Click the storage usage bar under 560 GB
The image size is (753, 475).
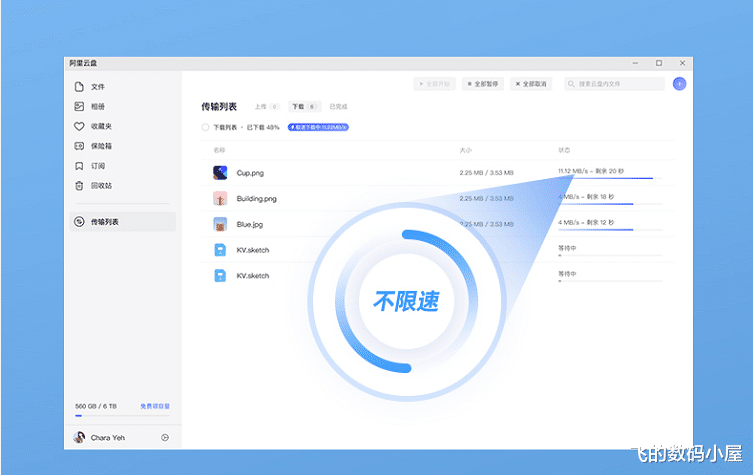[x=122, y=416]
